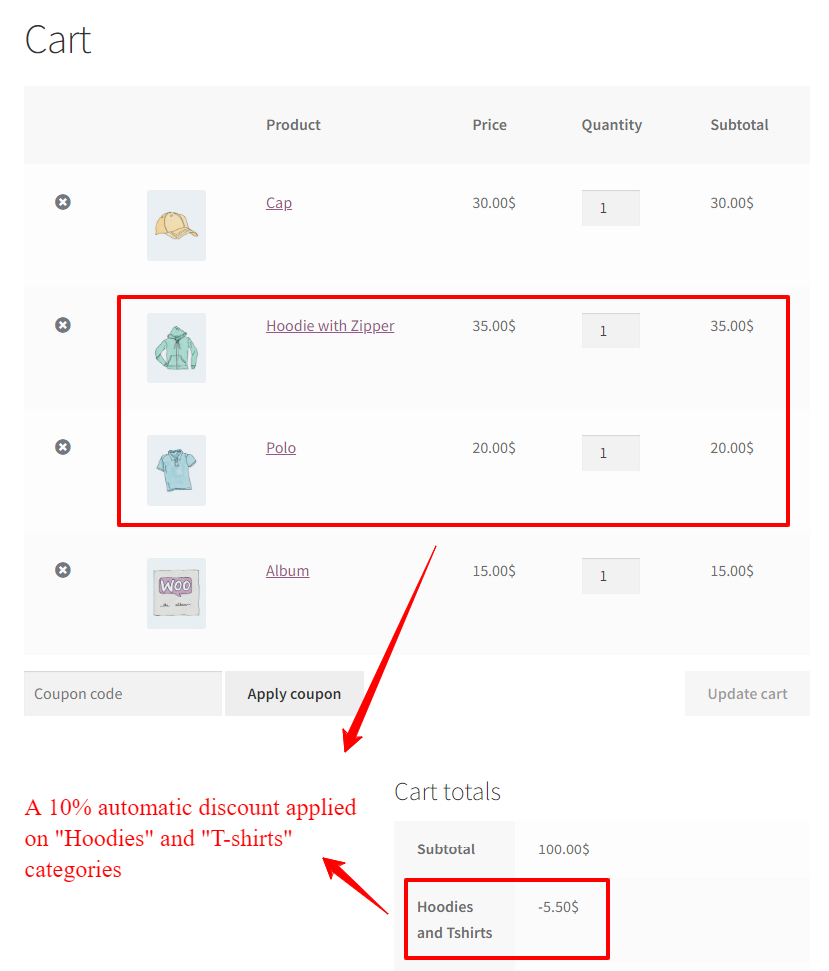Open the green hoodie product image

click(176, 347)
